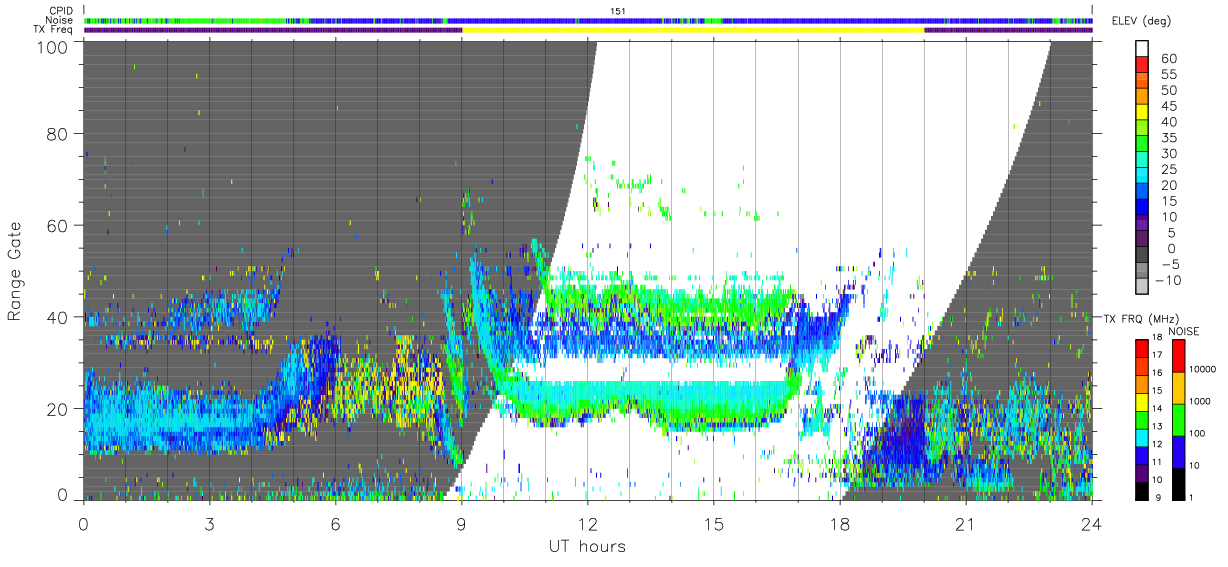The height and width of the screenshot is (567, 1228).
Task: Click Range Gate tick label 40
Action: click(58, 317)
